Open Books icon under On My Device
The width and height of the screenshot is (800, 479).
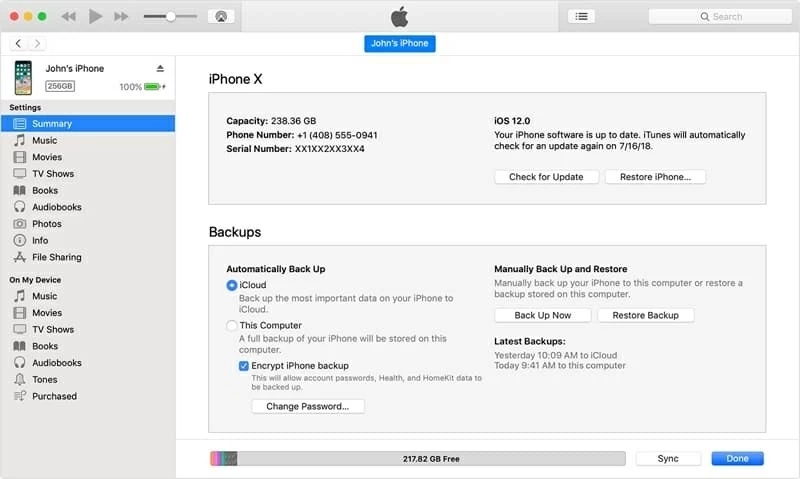tap(19, 346)
